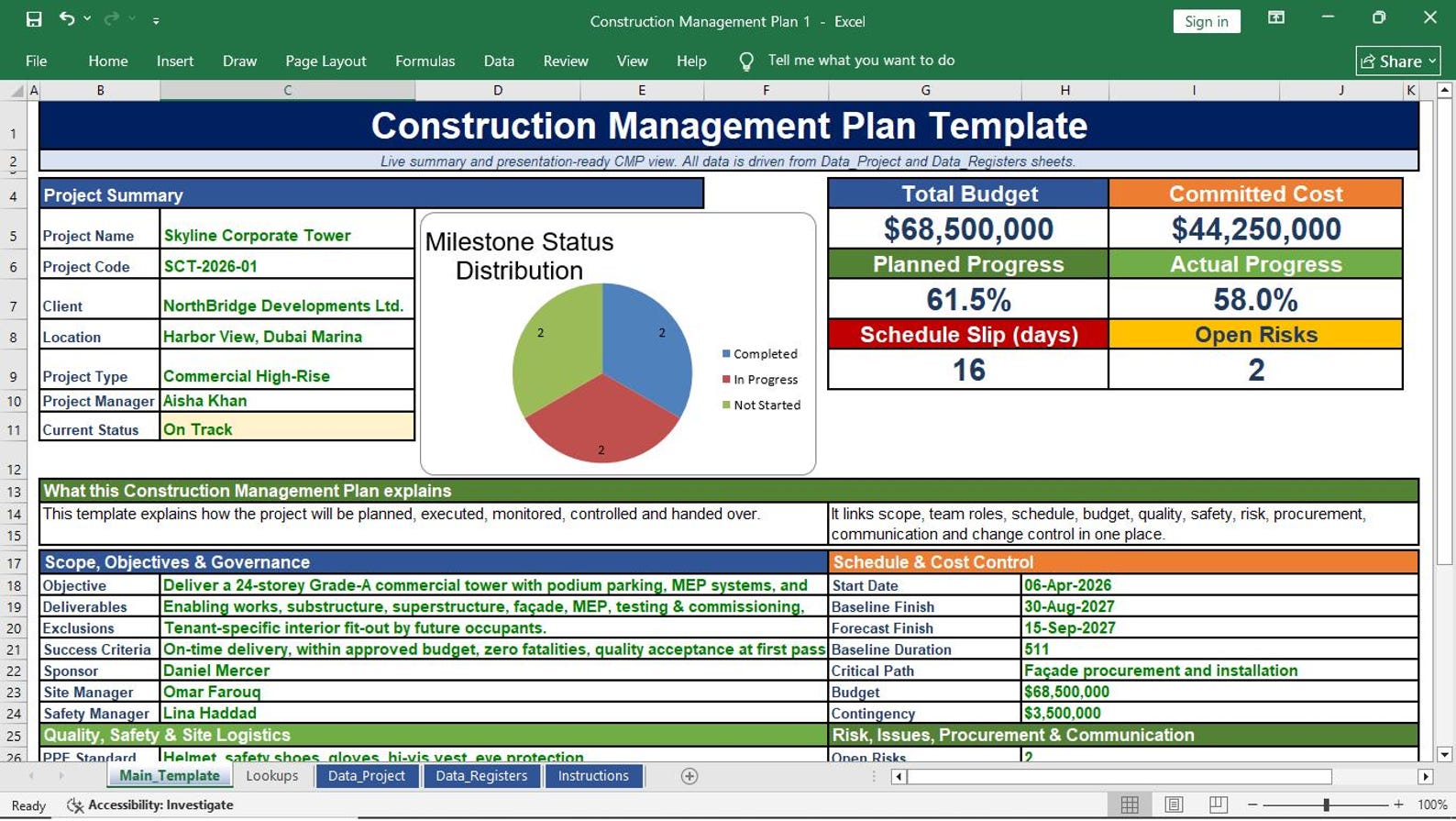Click the $68,500,000 Total Budget value

pyautogui.click(x=968, y=228)
